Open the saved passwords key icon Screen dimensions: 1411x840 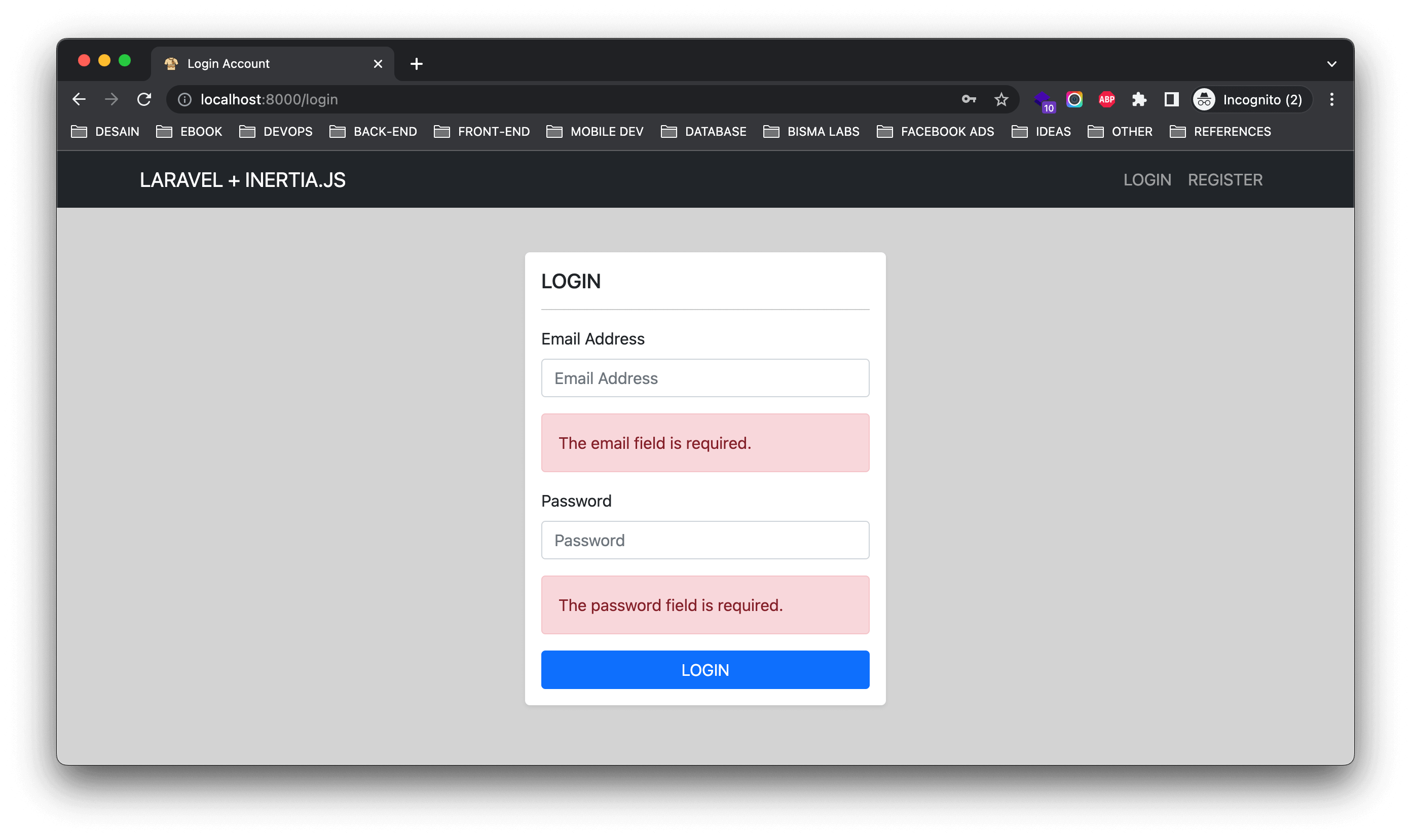[x=968, y=100]
